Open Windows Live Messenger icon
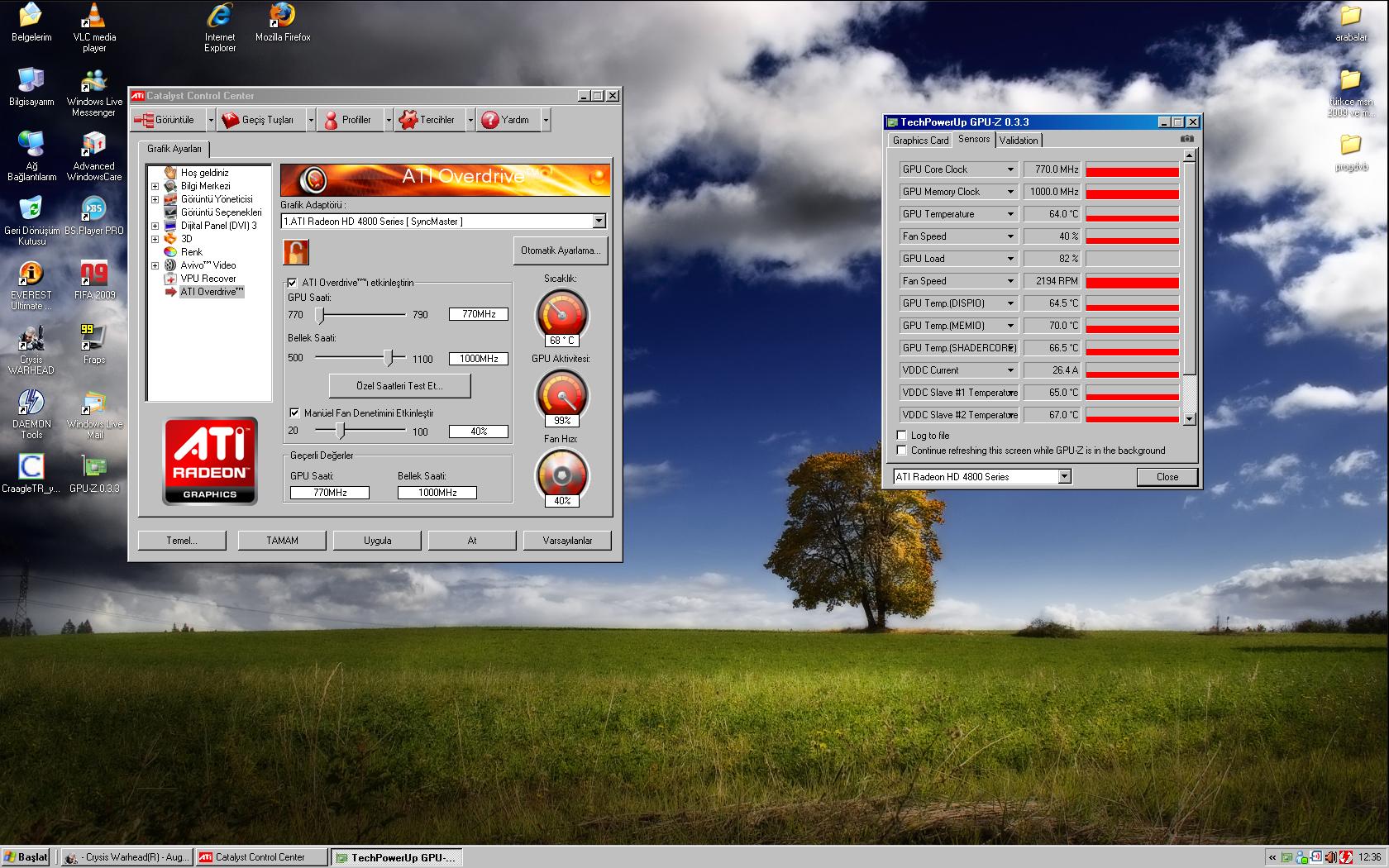This screenshot has height=868, width=1389. click(x=94, y=92)
